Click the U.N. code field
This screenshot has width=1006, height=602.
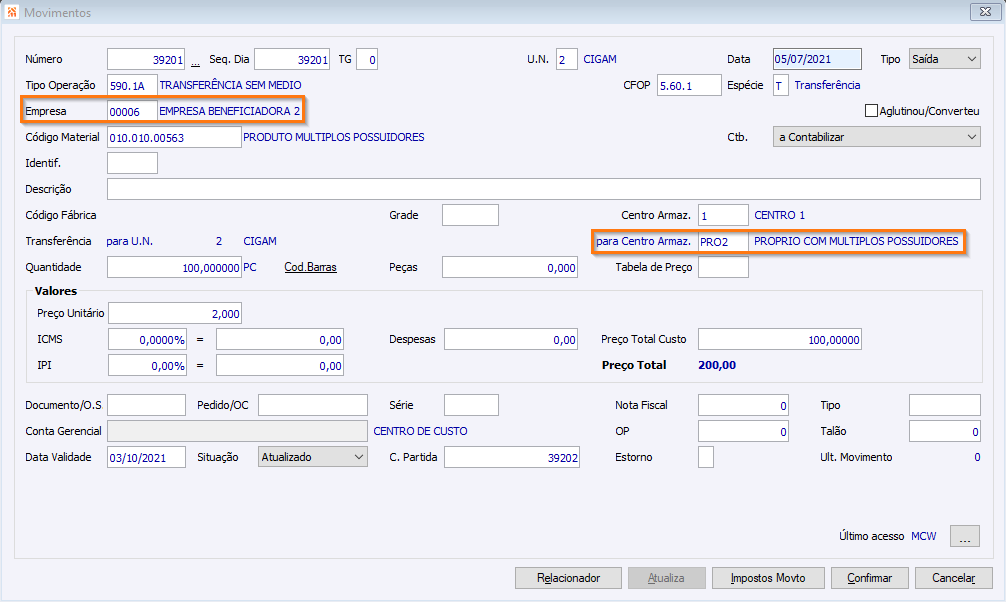[567, 59]
